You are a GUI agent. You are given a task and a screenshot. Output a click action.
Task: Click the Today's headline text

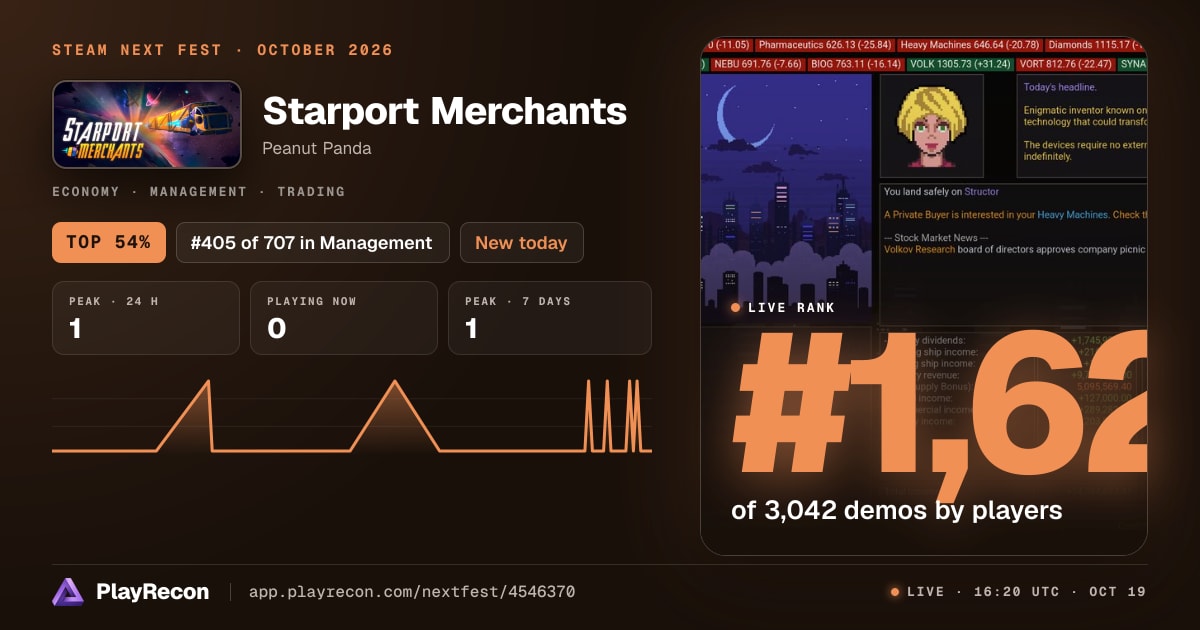(x=1060, y=87)
